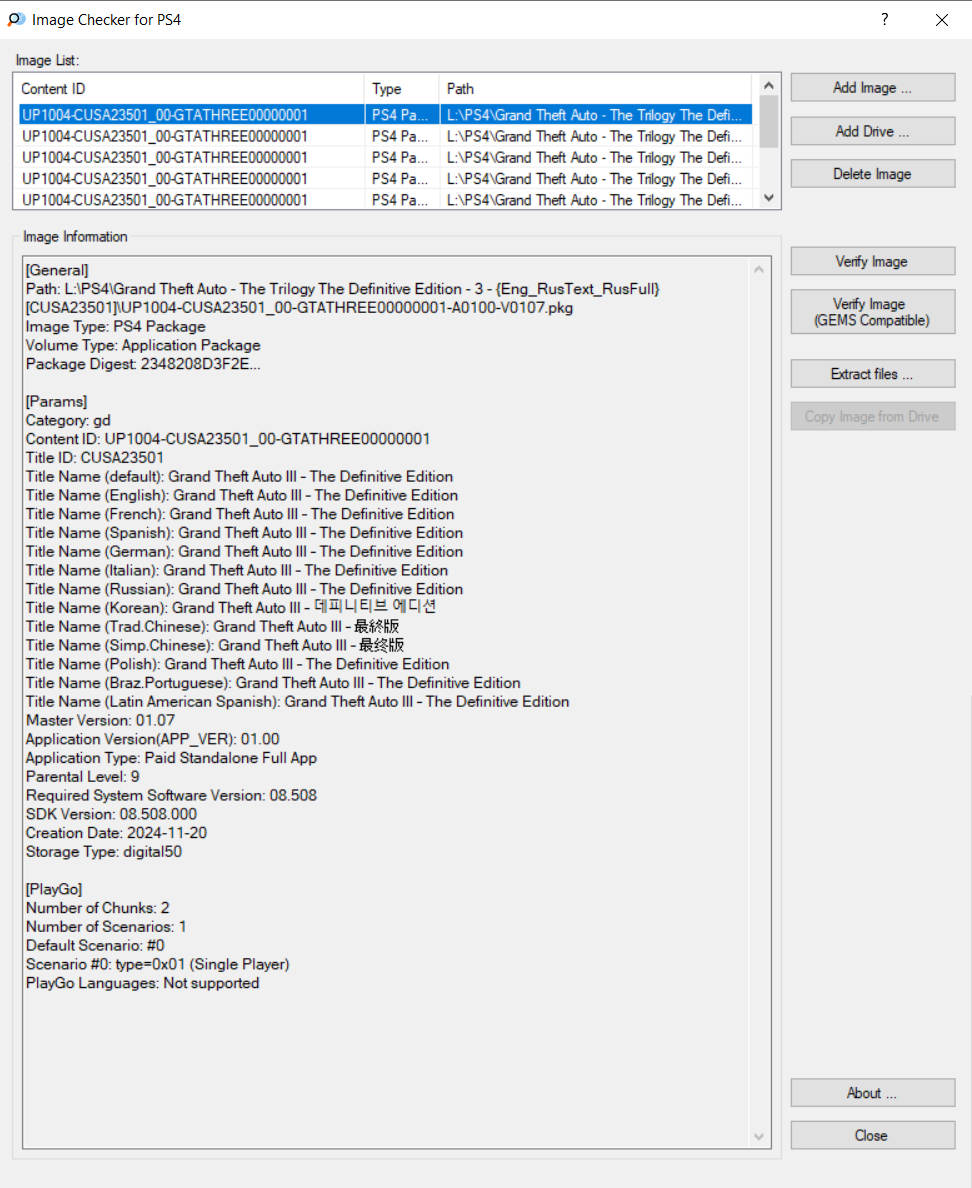Click the 'Category: gd' line
972x1188 pixels.
pyautogui.click(x=68, y=420)
